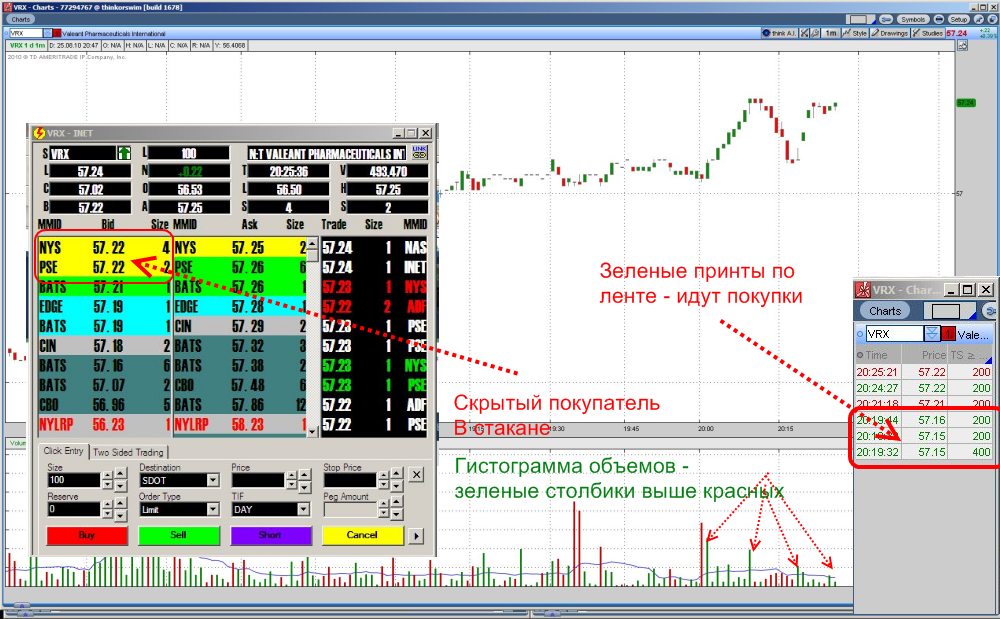Image resolution: width=1000 pixels, height=619 pixels.
Task: Expand the arrow next to Cancel button
Action: click(416, 535)
